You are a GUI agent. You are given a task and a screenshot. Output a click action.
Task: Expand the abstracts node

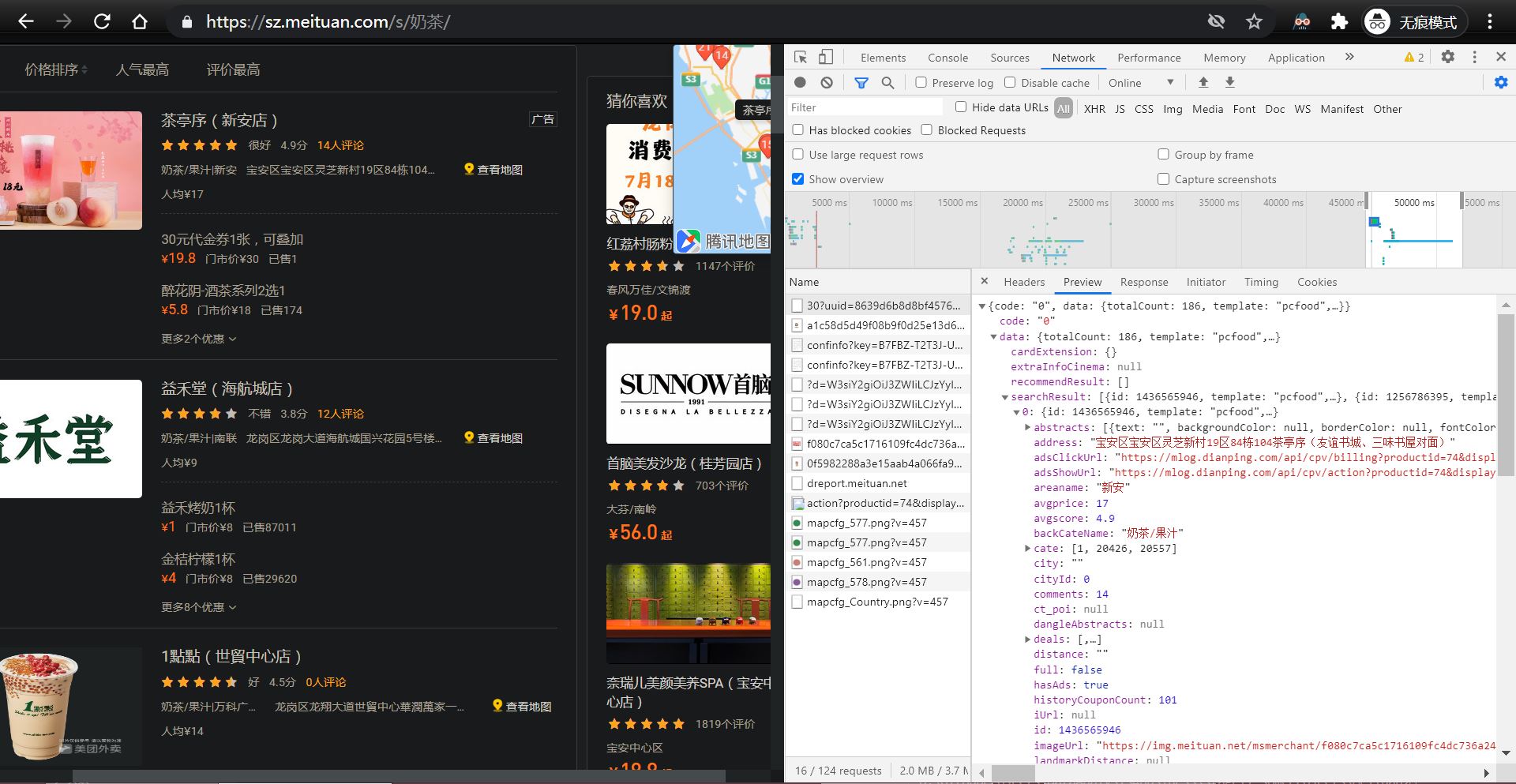(x=1028, y=427)
